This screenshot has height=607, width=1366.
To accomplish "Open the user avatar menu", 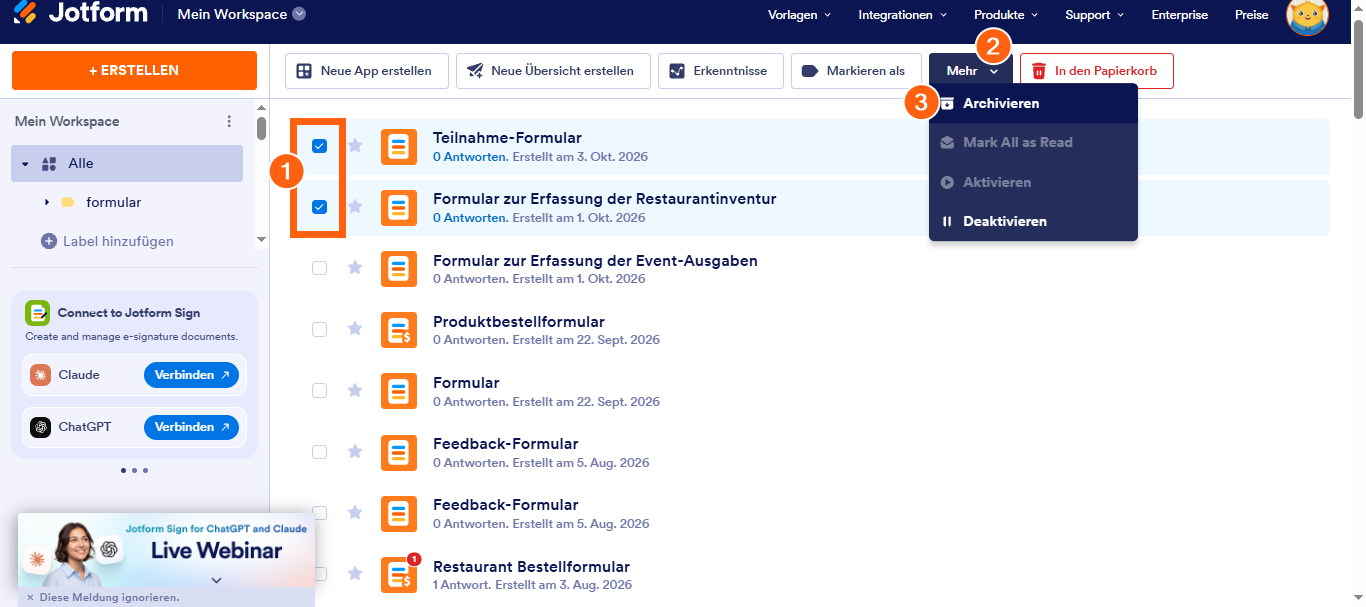I will click(1307, 16).
